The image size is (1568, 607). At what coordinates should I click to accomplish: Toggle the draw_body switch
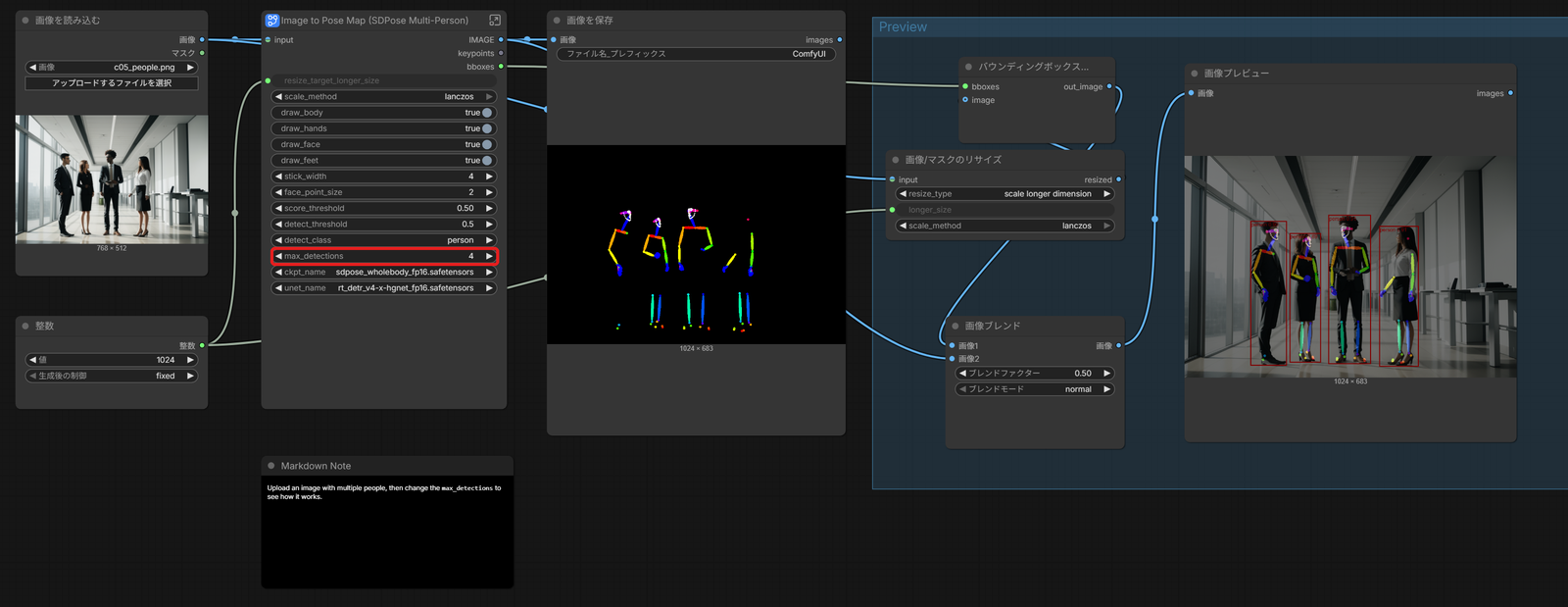click(x=487, y=113)
